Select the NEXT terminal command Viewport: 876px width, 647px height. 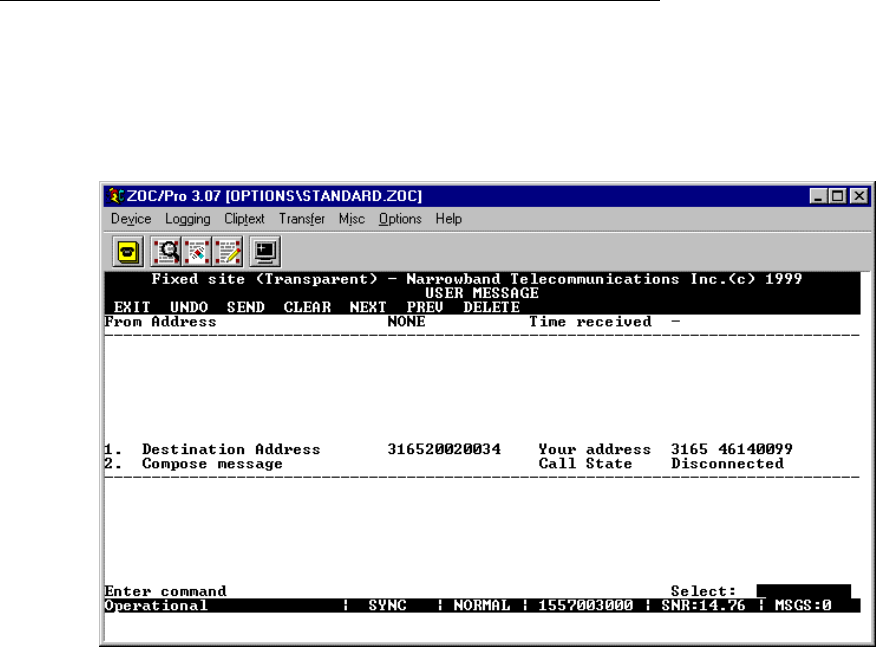tap(368, 307)
